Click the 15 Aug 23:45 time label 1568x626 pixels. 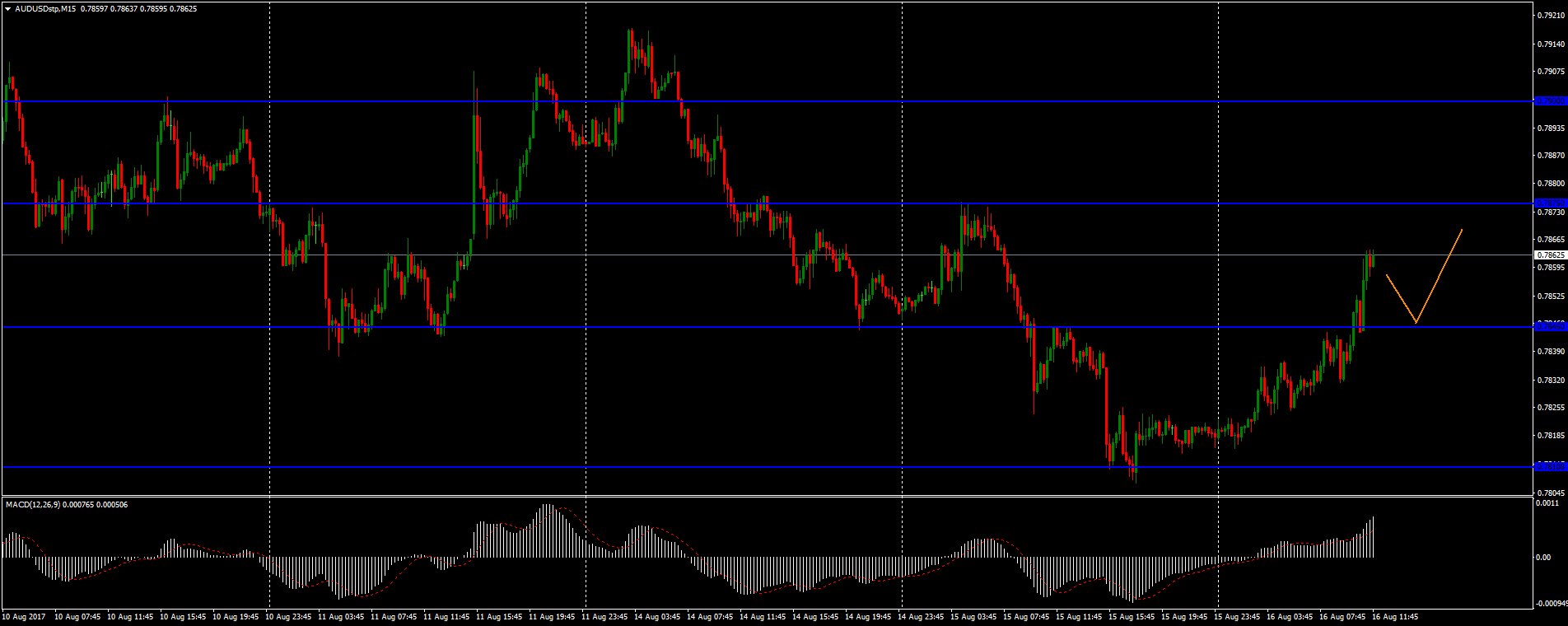[1238, 616]
